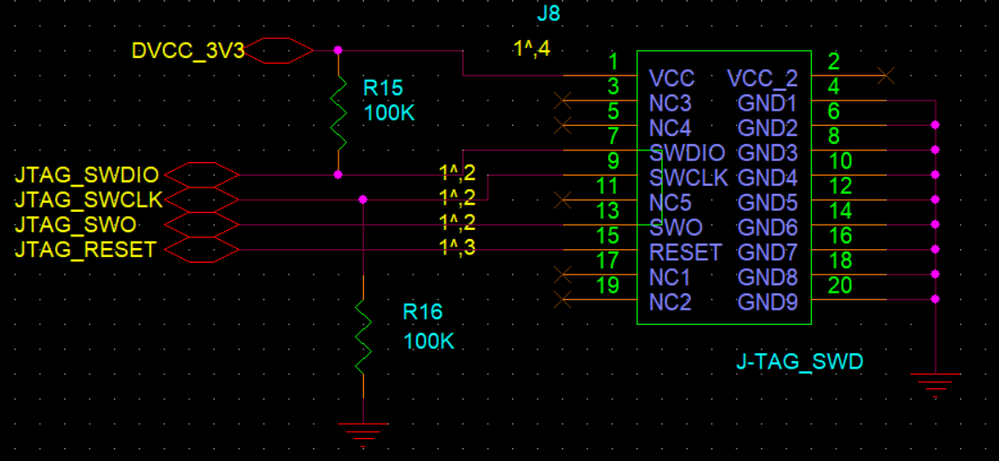The image size is (999, 461).
Task: Select the JTAG_SWDIO hexagonal port symbol
Action: pyautogui.click(x=203, y=174)
